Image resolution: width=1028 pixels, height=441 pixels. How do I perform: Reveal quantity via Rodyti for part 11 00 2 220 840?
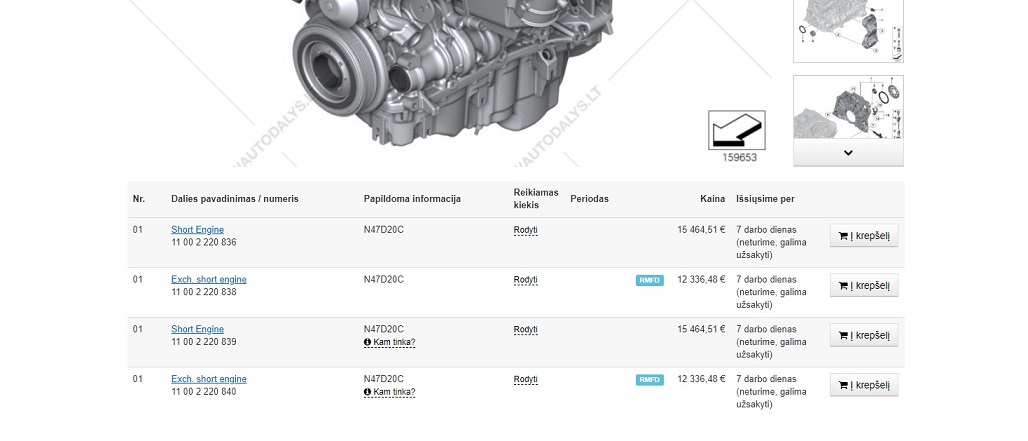tap(526, 380)
